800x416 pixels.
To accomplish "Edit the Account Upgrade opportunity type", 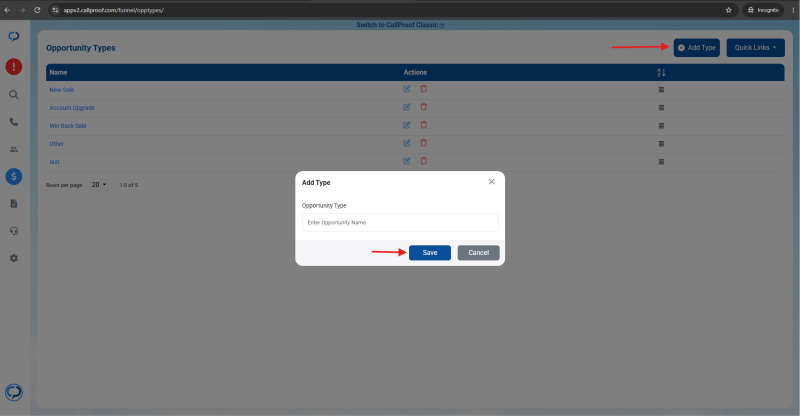I will pyautogui.click(x=407, y=107).
